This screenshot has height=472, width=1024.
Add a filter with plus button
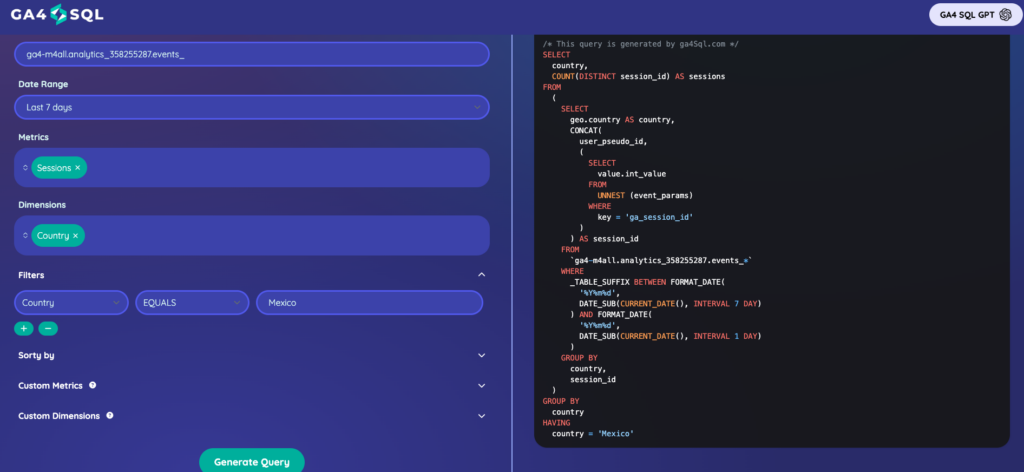(24, 328)
